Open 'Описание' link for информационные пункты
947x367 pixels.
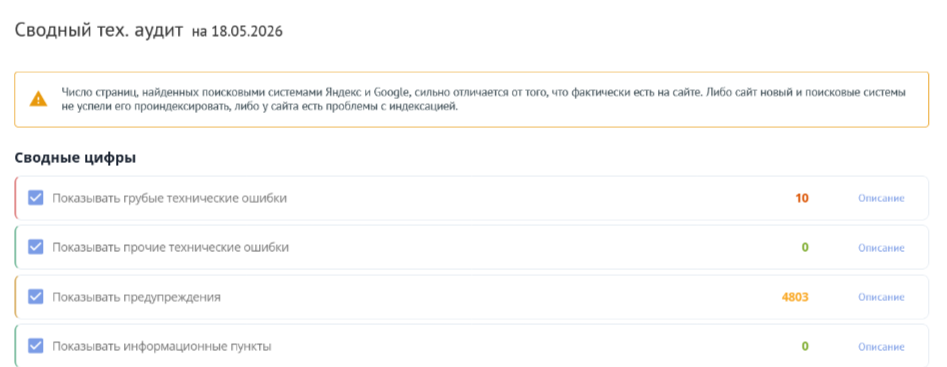[881, 347]
